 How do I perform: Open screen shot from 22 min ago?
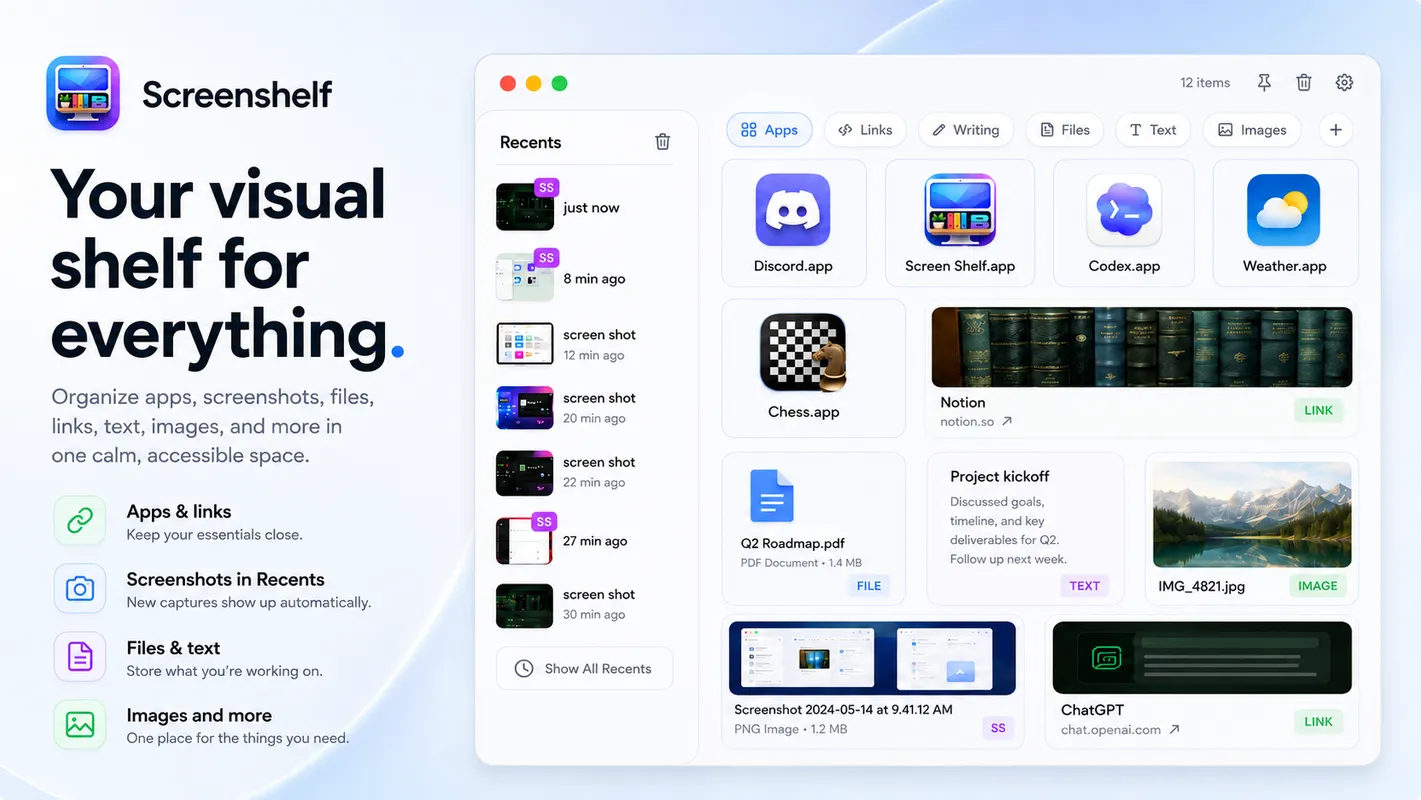pyautogui.click(x=525, y=472)
